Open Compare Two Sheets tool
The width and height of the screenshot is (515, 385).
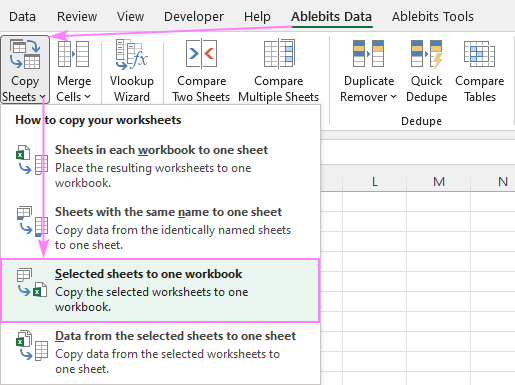201,70
